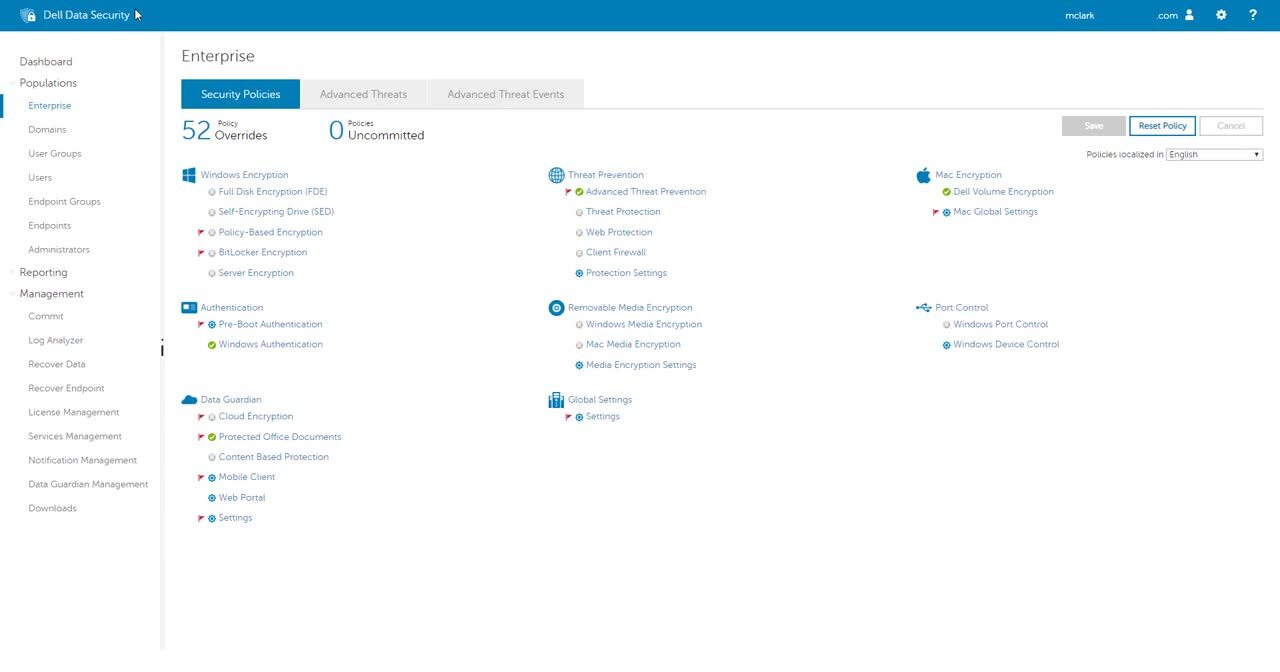Viewport: 1280px width, 672px height.
Task: Click the gear icon beside Mac Global Settings
Action: pyautogui.click(x=947, y=212)
